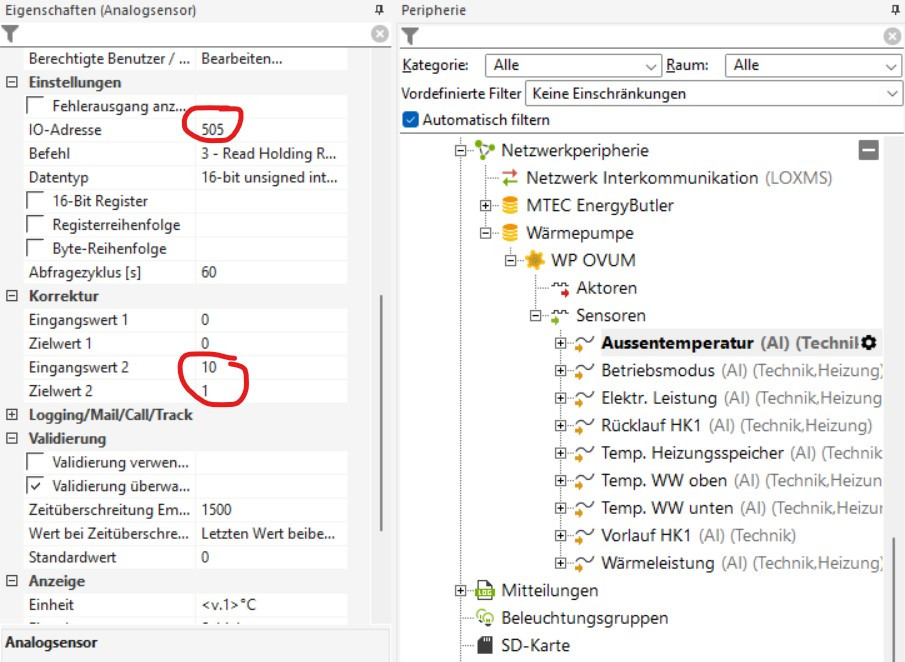Click the Mitteilungen log icon
905x662 pixels.
click(x=485, y=590)
